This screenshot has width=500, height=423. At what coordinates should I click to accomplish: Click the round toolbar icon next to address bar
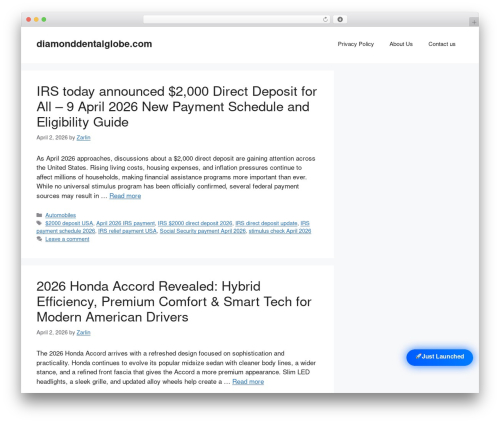click(x=340, y=20)
